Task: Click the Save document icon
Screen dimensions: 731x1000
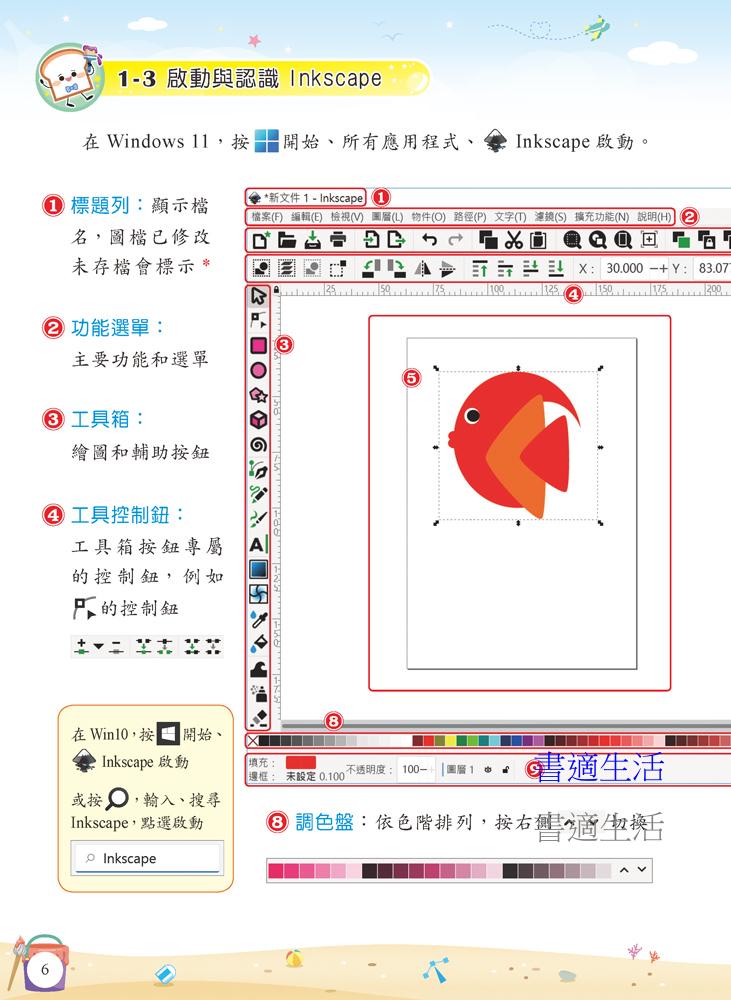Action: pos(313,240)
